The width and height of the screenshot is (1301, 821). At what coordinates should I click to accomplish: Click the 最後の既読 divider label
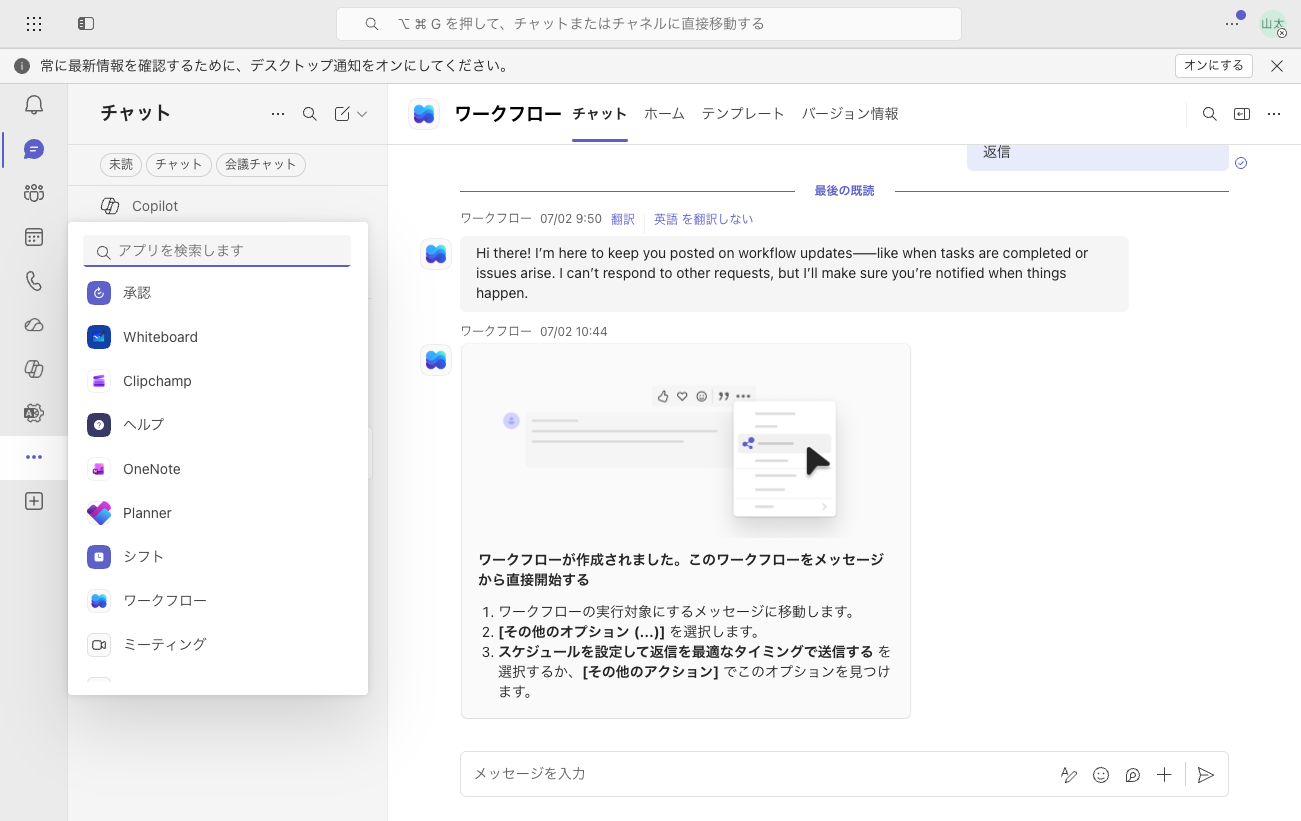844,191
